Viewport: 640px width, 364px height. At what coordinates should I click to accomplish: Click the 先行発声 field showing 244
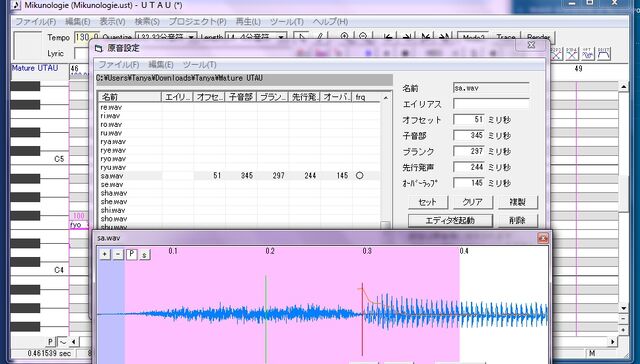point(469,167)
